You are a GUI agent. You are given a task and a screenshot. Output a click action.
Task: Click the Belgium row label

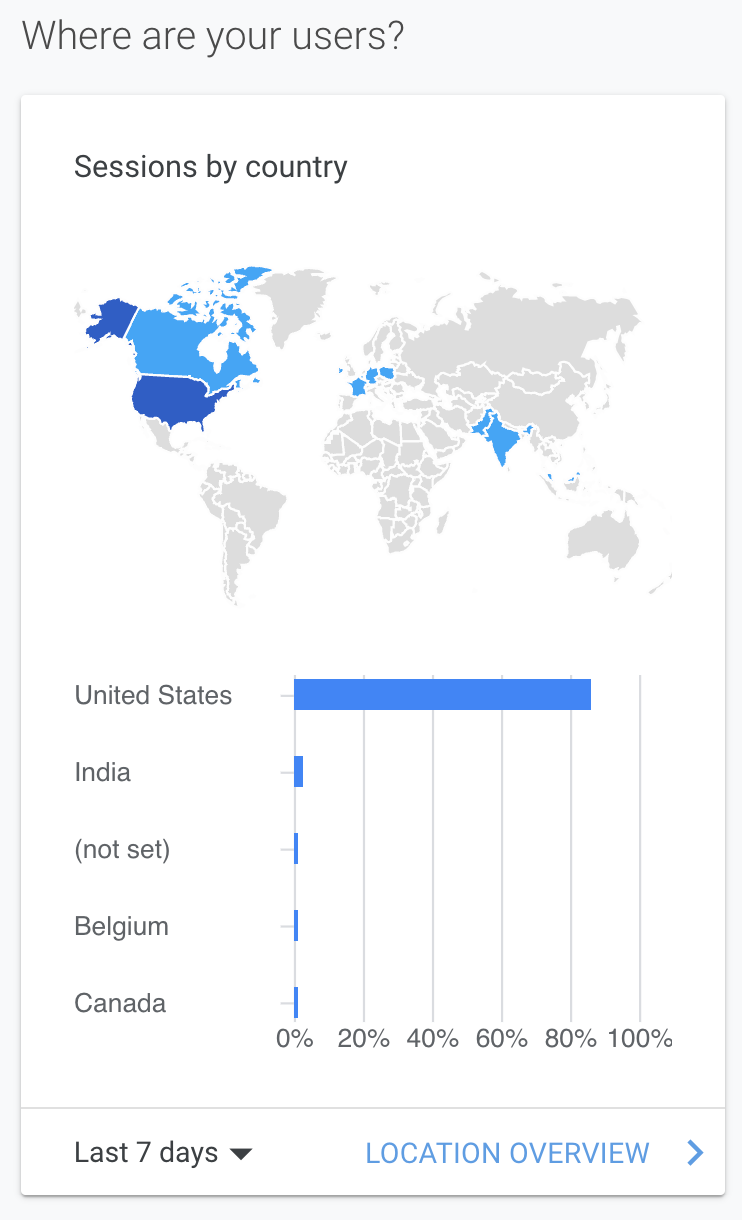point(121,926)
